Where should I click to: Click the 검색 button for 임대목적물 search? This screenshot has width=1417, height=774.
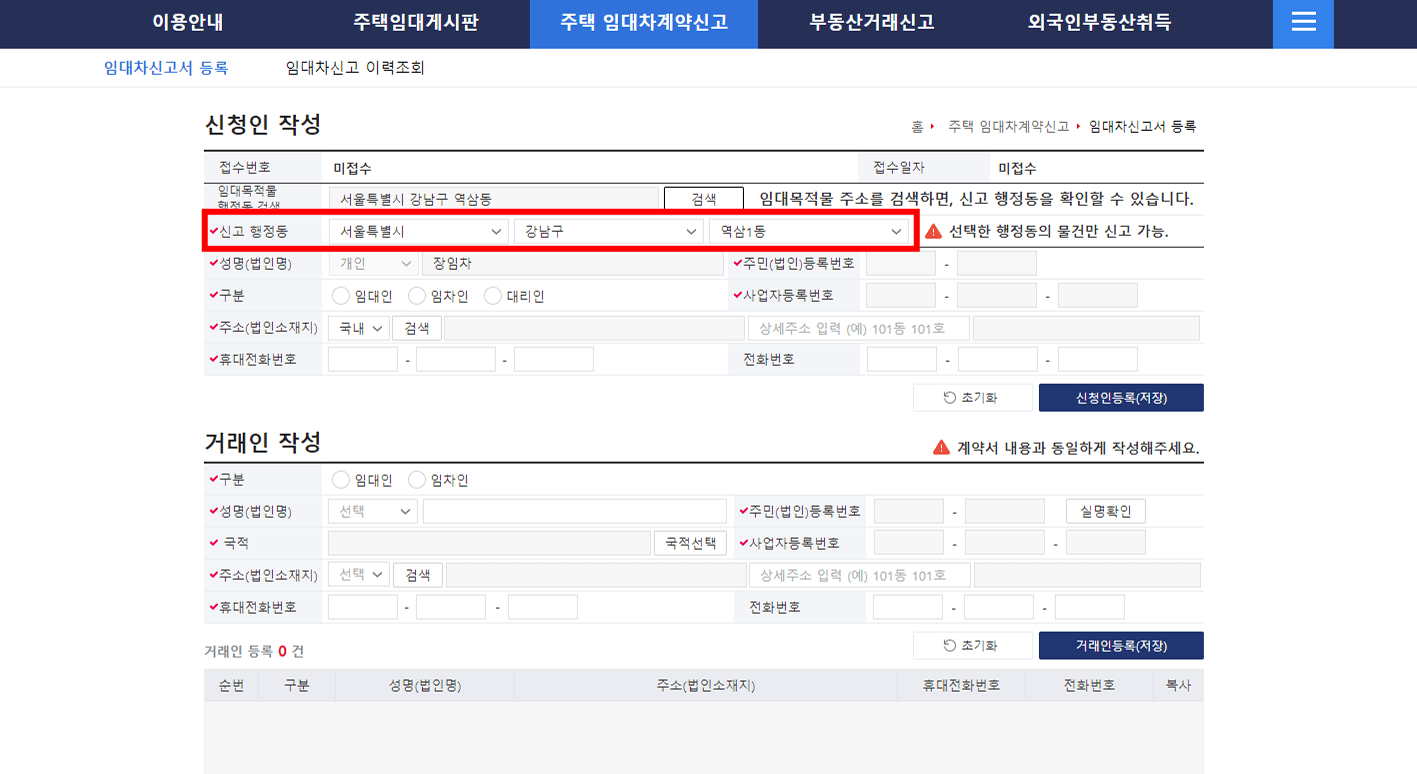click(x=702, y=198)
